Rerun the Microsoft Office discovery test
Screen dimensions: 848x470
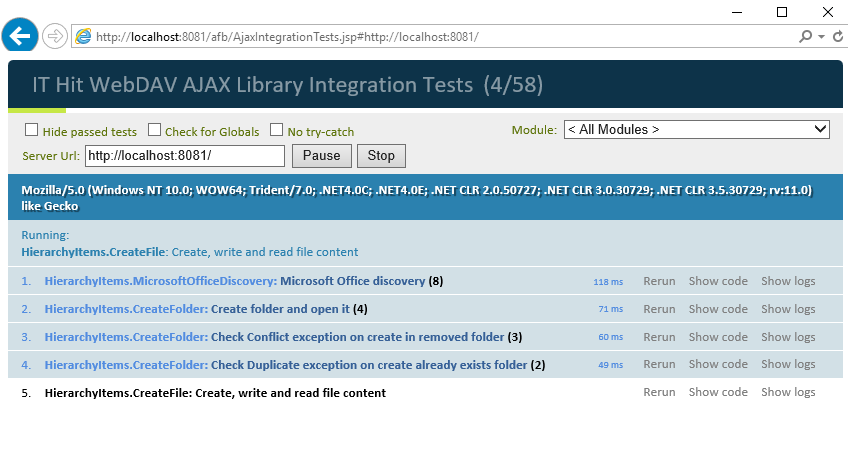coord(659,281)
